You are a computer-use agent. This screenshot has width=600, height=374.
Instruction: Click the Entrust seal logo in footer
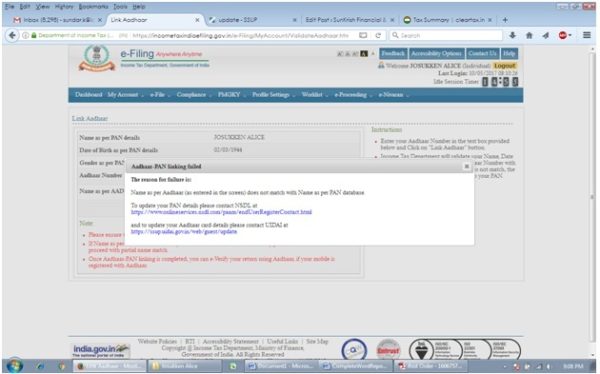pyautogui.click(x=388, y=350)
